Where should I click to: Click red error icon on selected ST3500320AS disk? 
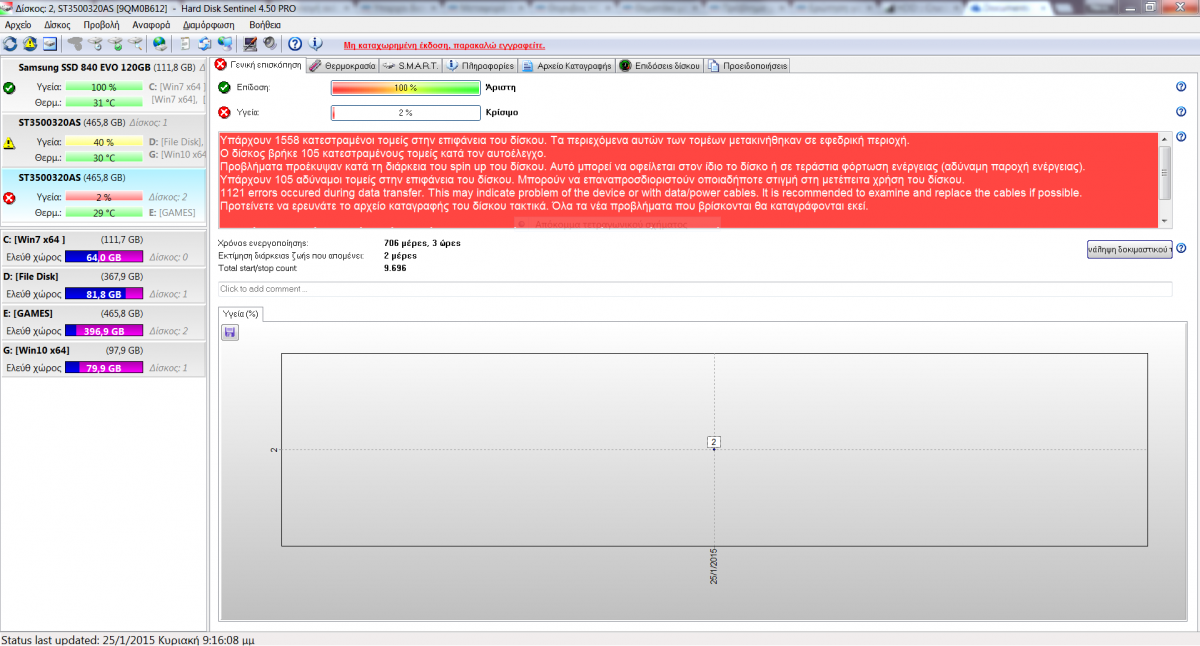pos(9,198)
